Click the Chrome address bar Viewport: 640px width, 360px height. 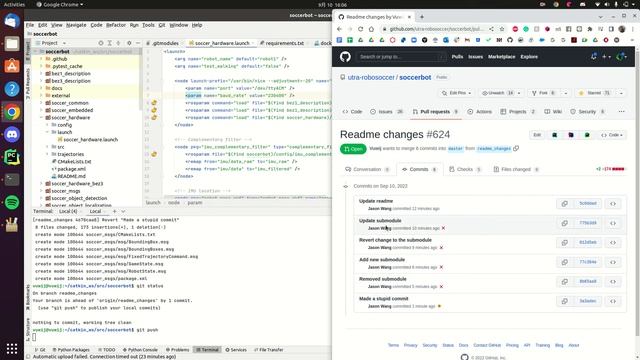point(436,29)
